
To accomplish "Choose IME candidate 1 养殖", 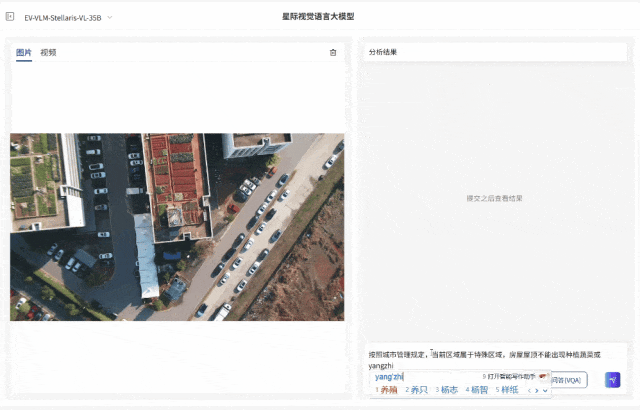I will click(x=386, y=390).
